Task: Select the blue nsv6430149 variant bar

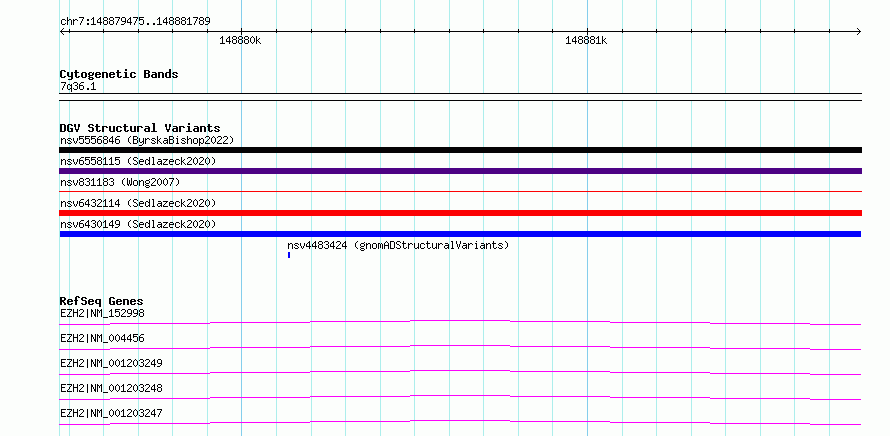Action: (460, 234)
